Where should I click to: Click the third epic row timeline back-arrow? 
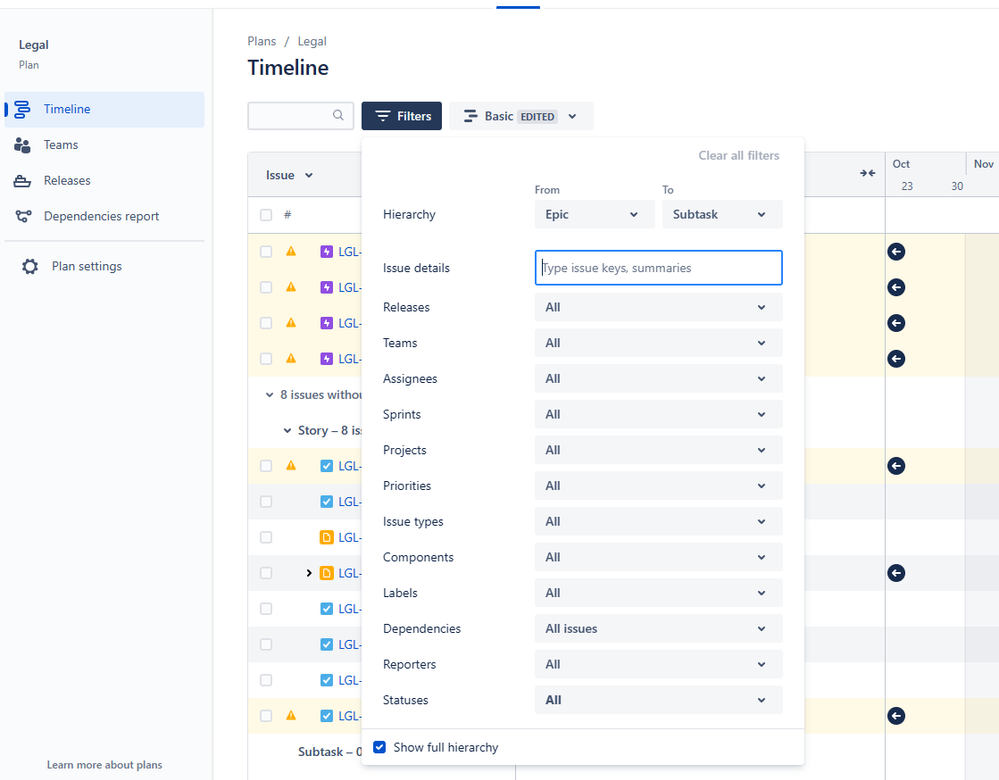896,323
